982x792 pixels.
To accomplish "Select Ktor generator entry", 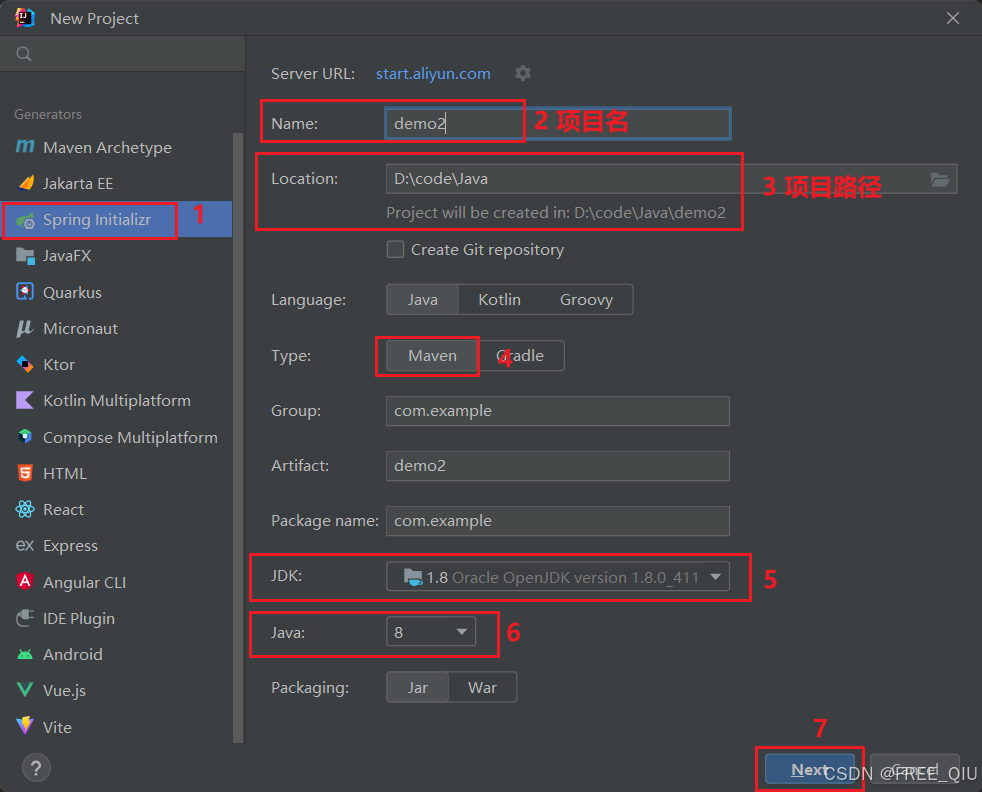I will [x=116, y=364].
